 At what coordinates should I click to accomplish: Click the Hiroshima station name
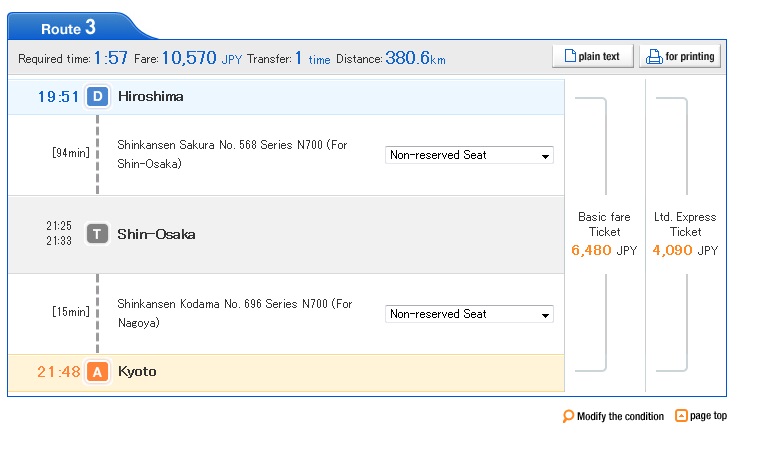(150, 96)
